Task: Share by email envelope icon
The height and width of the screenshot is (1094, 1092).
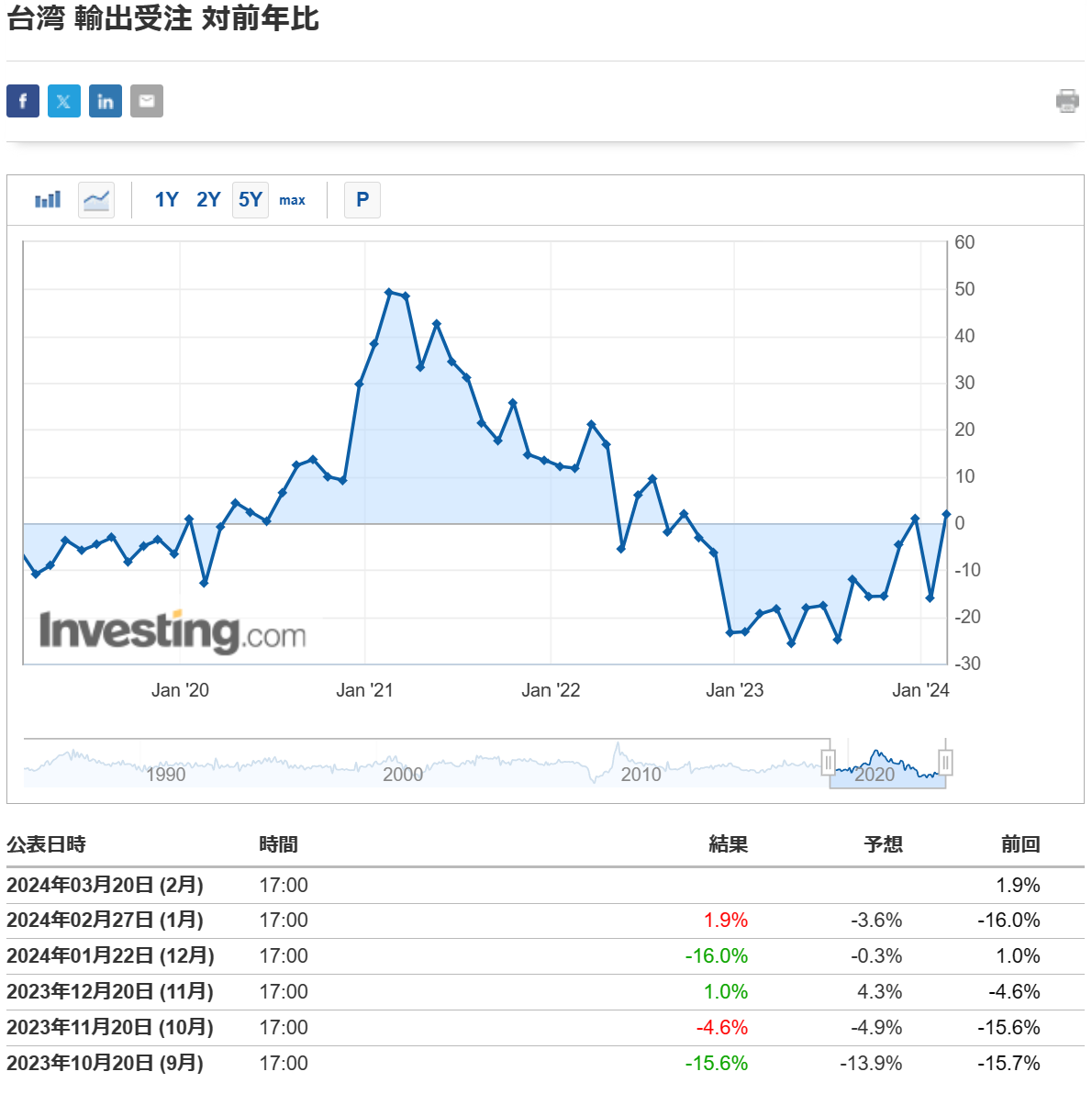Action: [147, 101]
